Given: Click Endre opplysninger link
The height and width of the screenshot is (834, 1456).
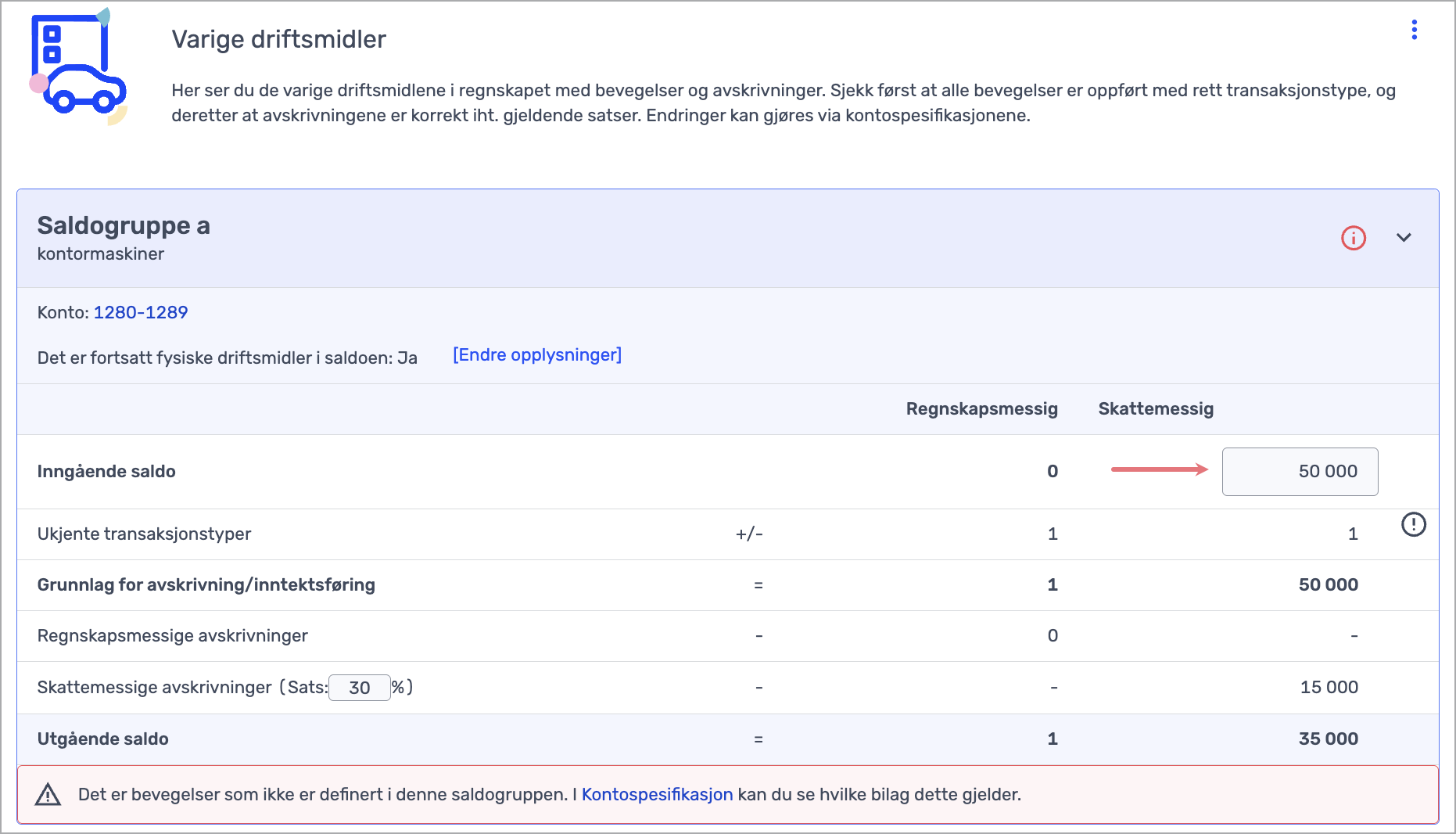Looking at the screenshot, I should (x=537, y=355).
